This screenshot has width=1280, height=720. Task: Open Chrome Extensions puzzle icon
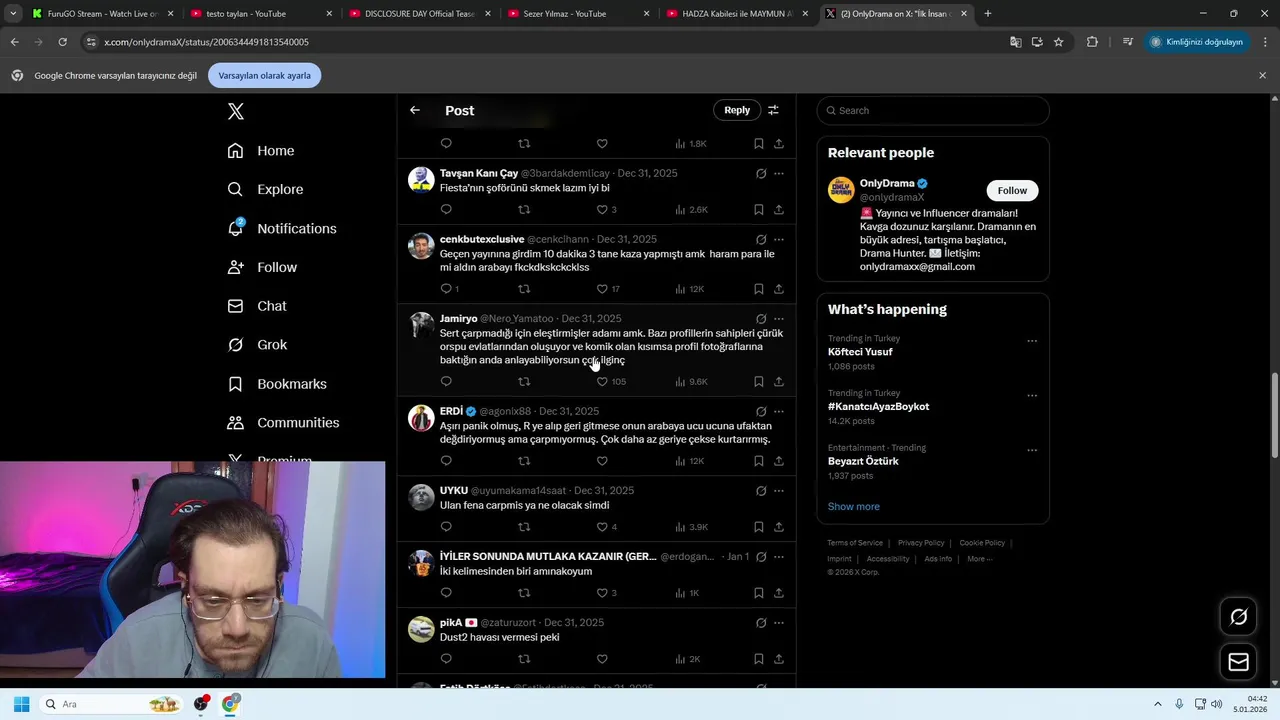pyautogui.click(x=1092, y=42)
